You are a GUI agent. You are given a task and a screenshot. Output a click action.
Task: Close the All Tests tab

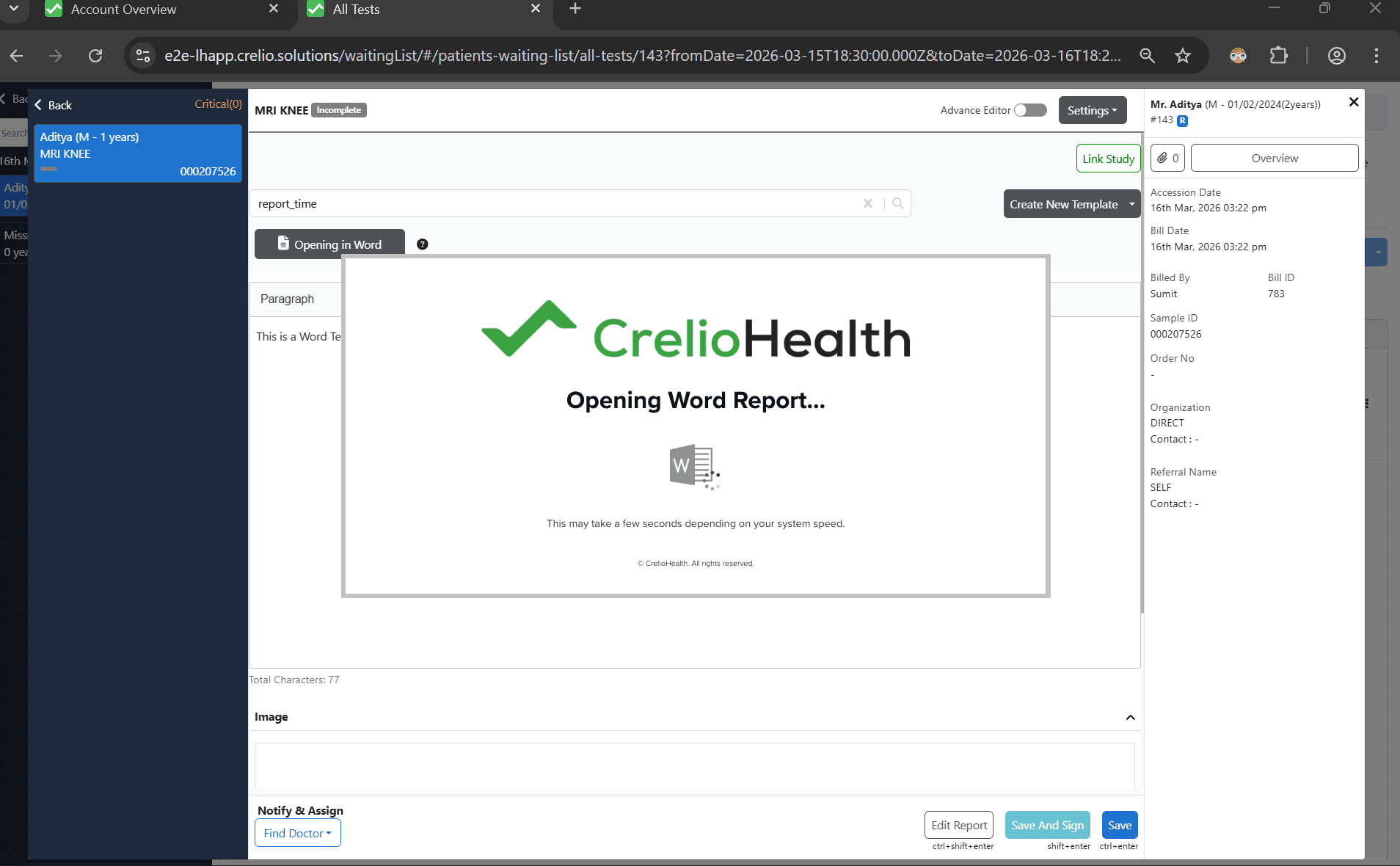coord(536,9)
